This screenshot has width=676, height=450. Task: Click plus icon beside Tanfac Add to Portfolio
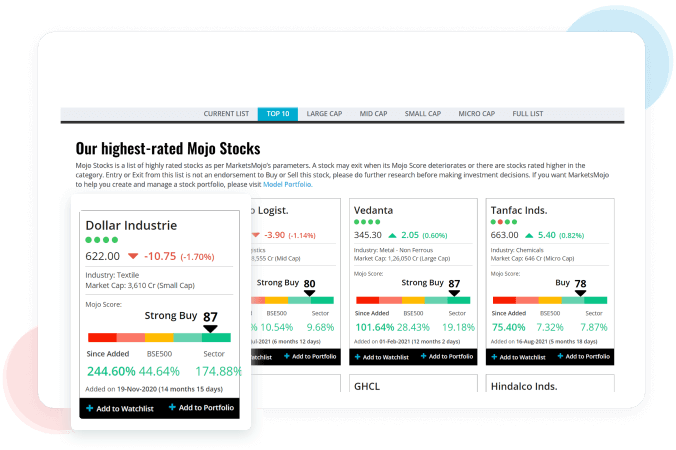[x=560, y=356]
